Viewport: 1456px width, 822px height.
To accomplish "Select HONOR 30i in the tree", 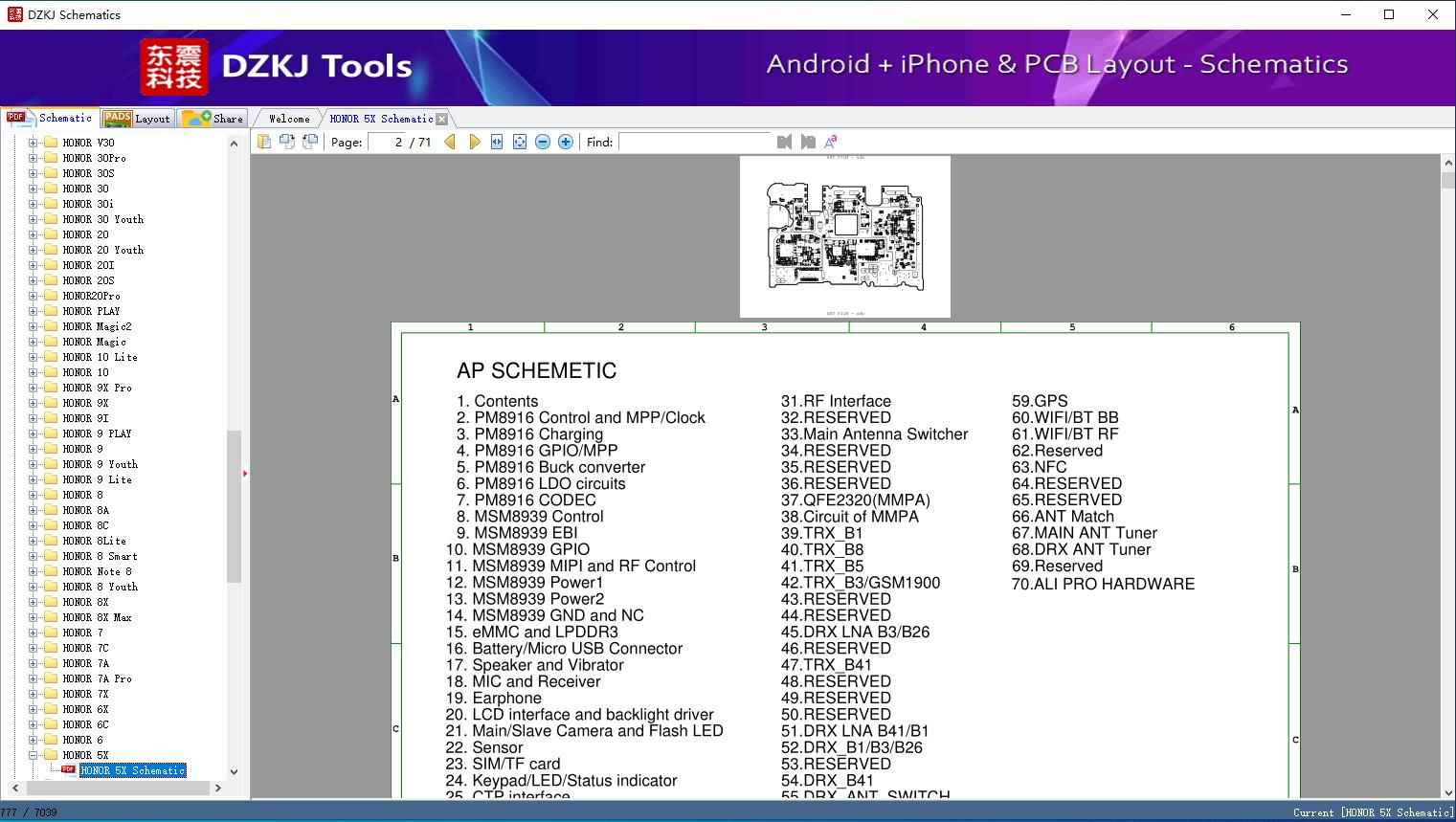I will click(88, 204).
